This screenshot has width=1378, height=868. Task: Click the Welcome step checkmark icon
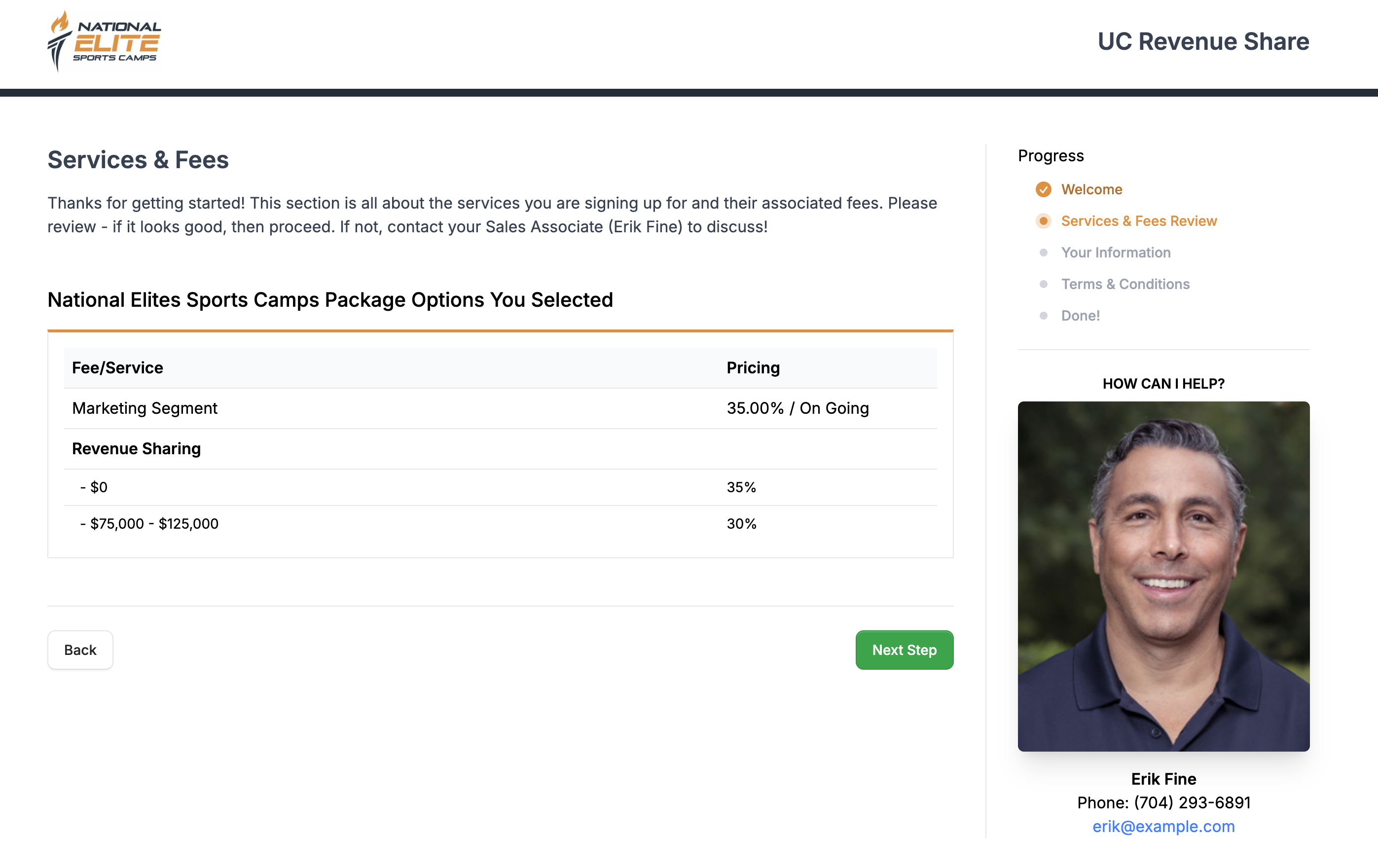click(x=1043, y=189)
